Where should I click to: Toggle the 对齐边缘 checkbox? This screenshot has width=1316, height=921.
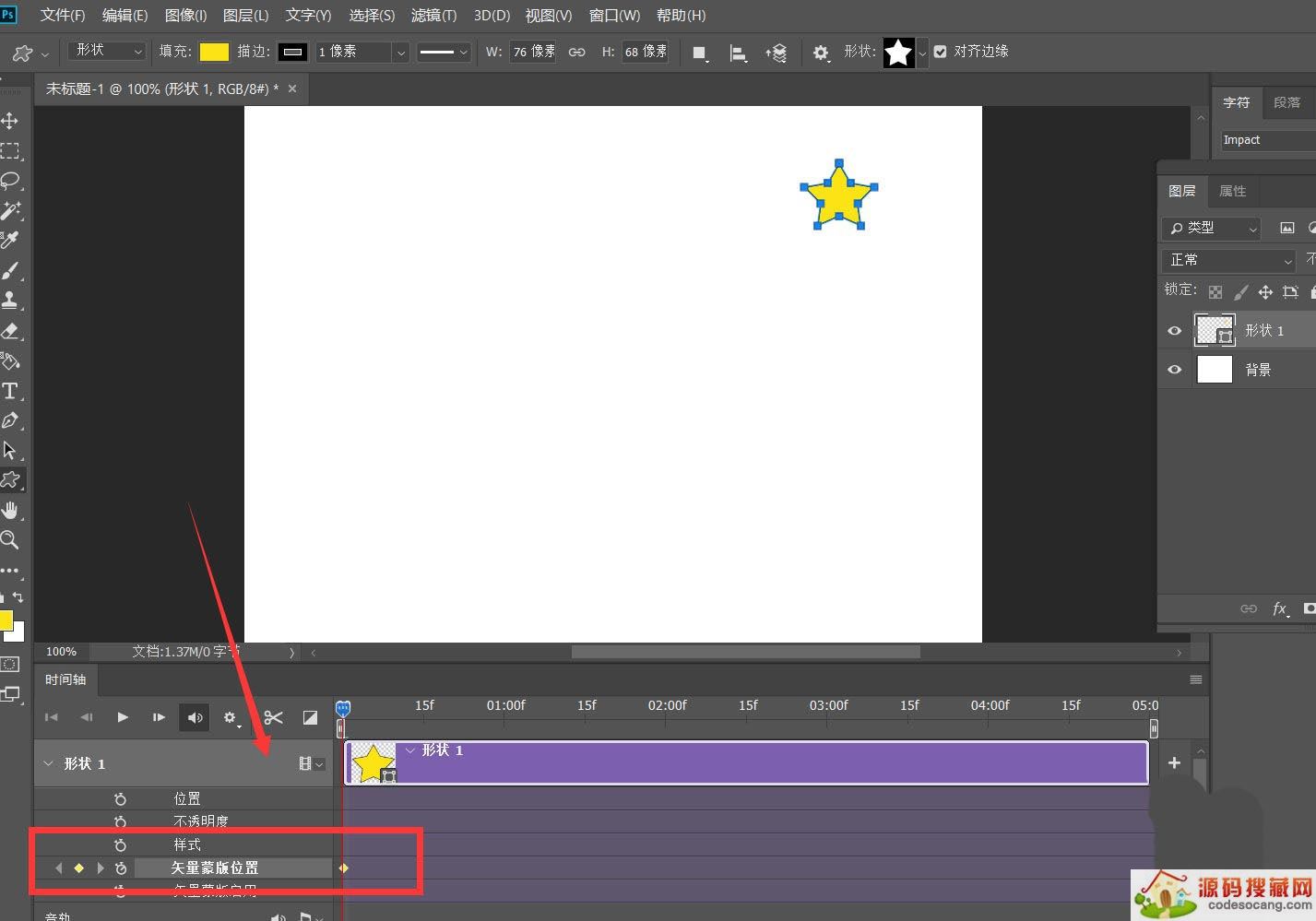940,52
